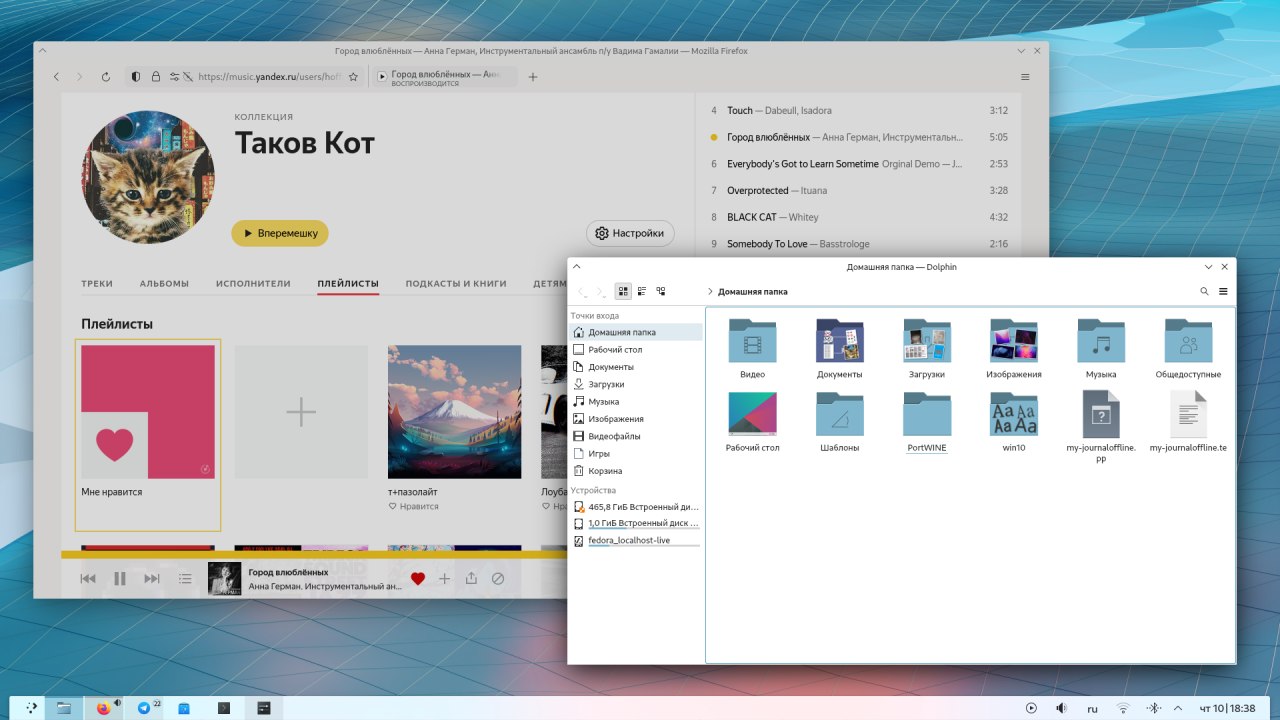The height and width of the screenshot is (720, 1280).
Task: Switch Dolphin to icons view mode
Action: pos(623,291)
